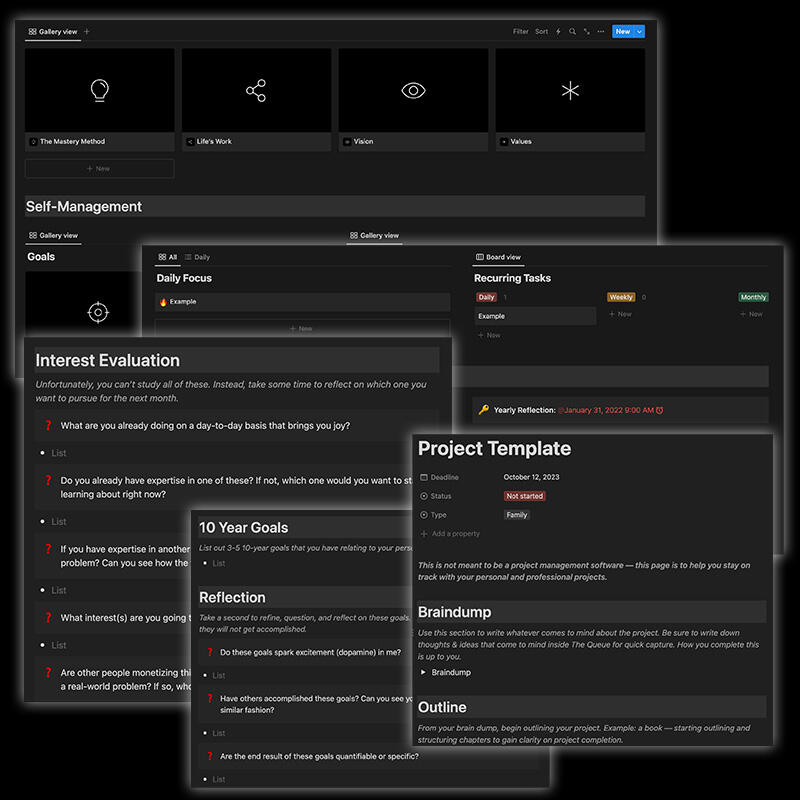This screenshot has width=800, height=800.
Task: Open the three-dots more options menu
Action: pyautogui.click(x=600, y=32)
